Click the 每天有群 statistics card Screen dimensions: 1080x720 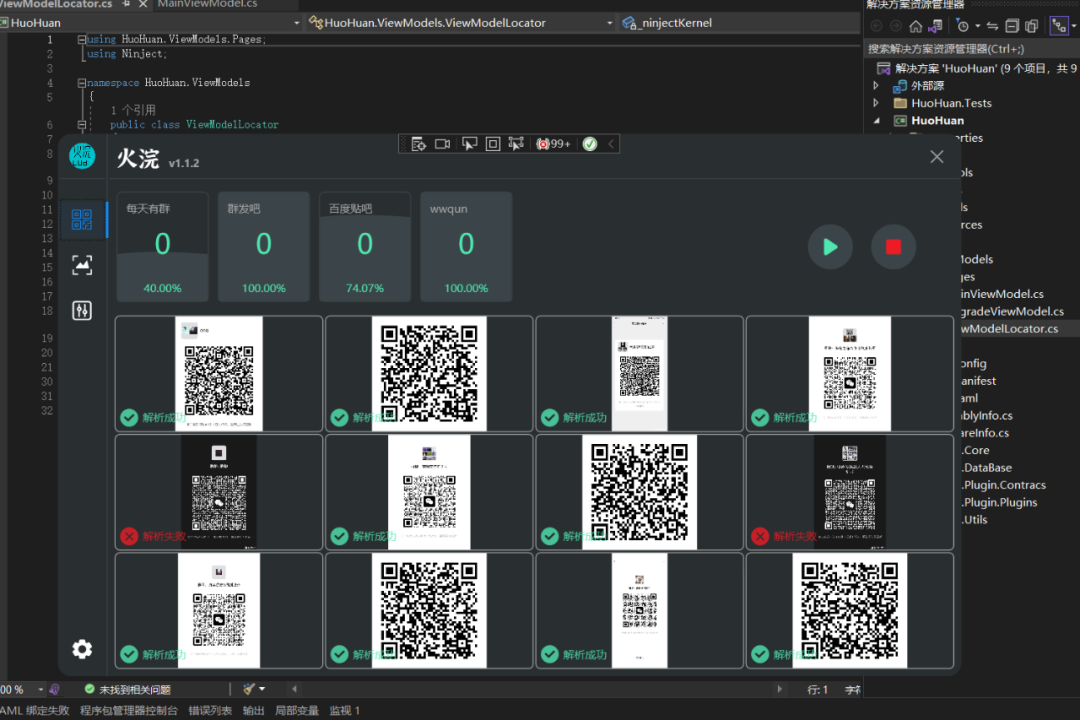click(163, 247)
